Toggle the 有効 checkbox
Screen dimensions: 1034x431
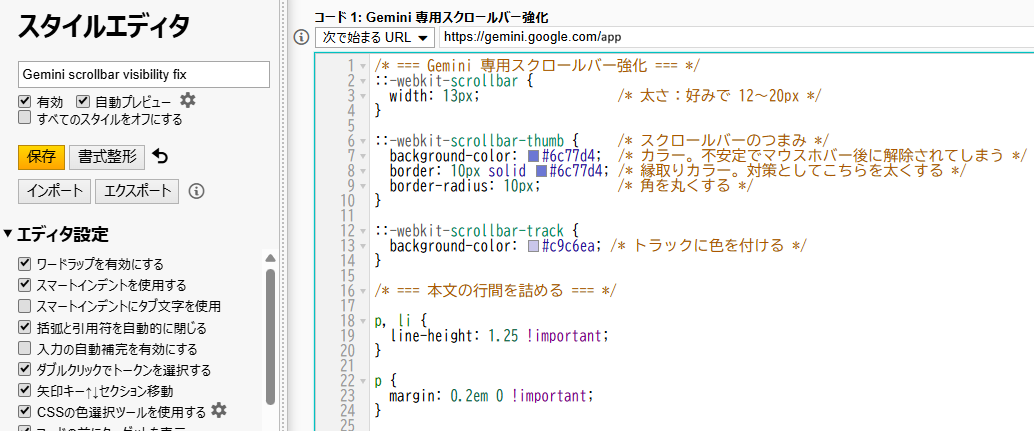[25, 102]
